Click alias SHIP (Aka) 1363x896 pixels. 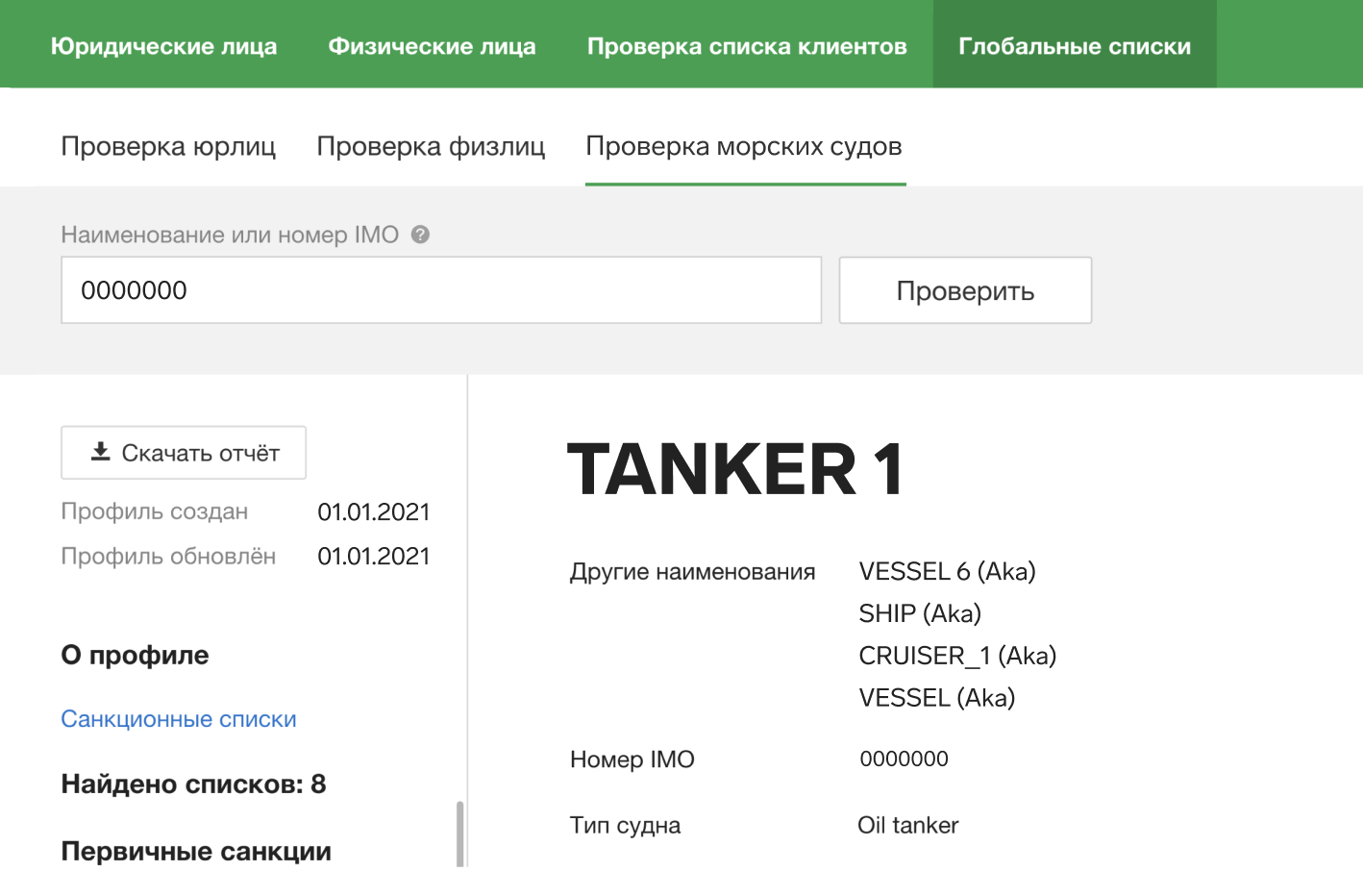(x=920, y=613)
